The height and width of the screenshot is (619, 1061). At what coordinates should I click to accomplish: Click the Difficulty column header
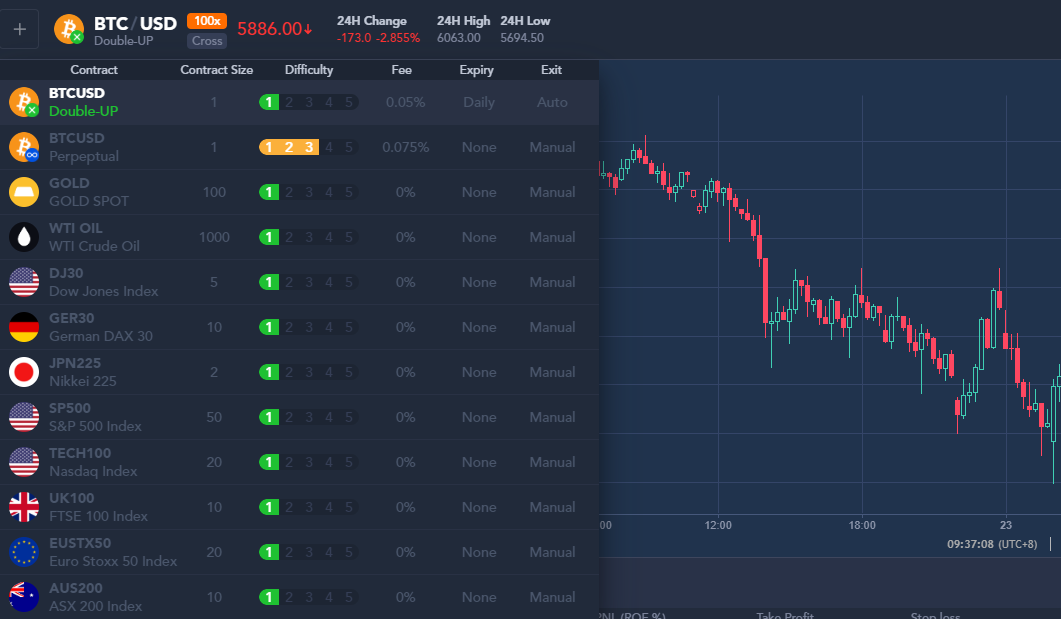coord(309,70)
